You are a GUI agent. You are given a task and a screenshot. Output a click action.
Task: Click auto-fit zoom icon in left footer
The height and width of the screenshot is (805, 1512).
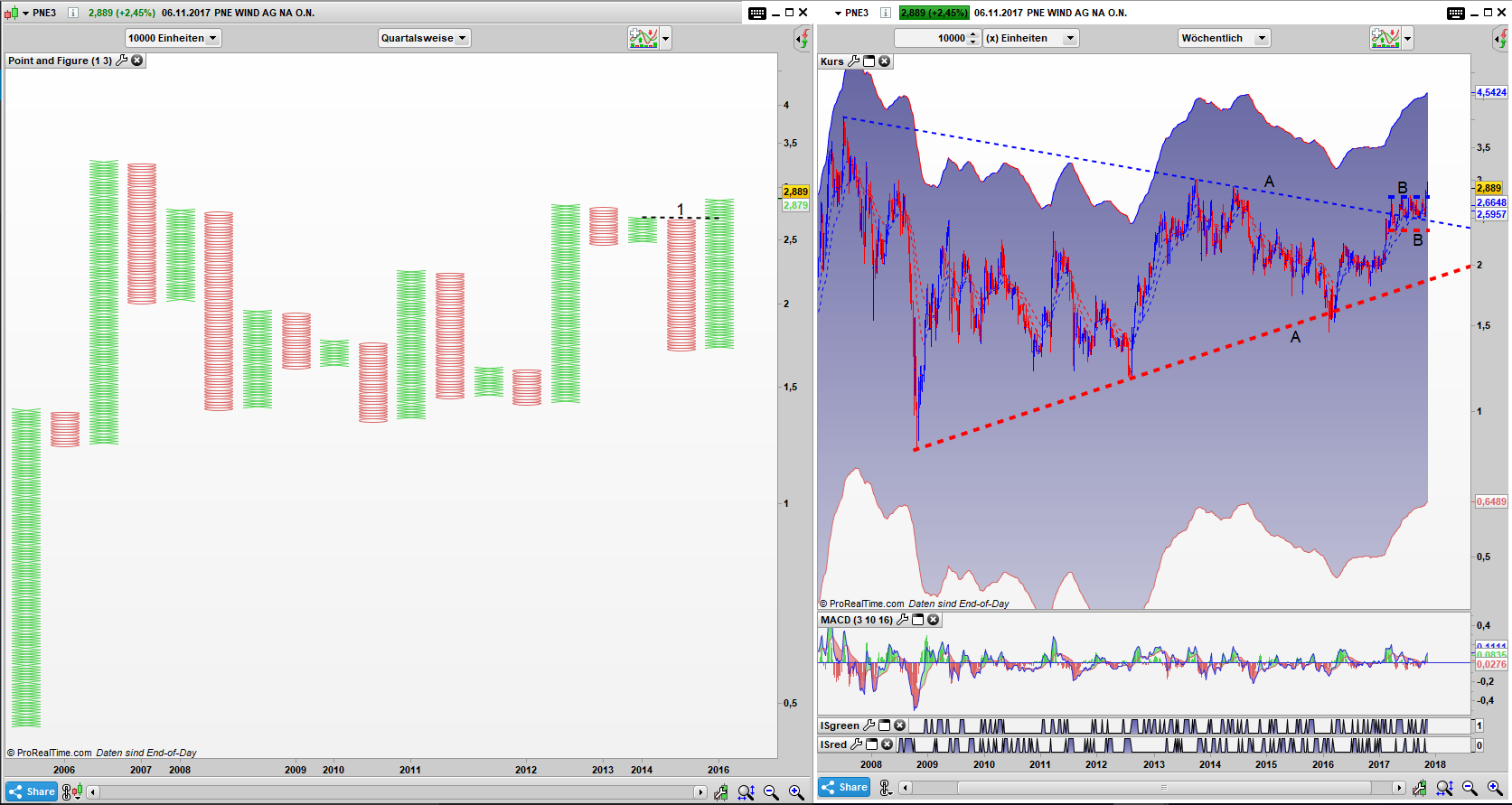click(746, 792)
